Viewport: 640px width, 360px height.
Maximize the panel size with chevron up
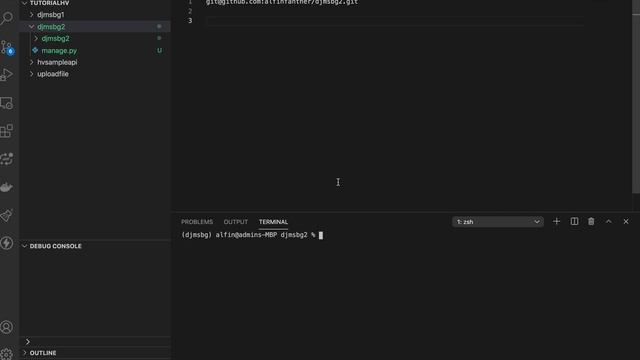pyautogui.click(x=609, y=222)
